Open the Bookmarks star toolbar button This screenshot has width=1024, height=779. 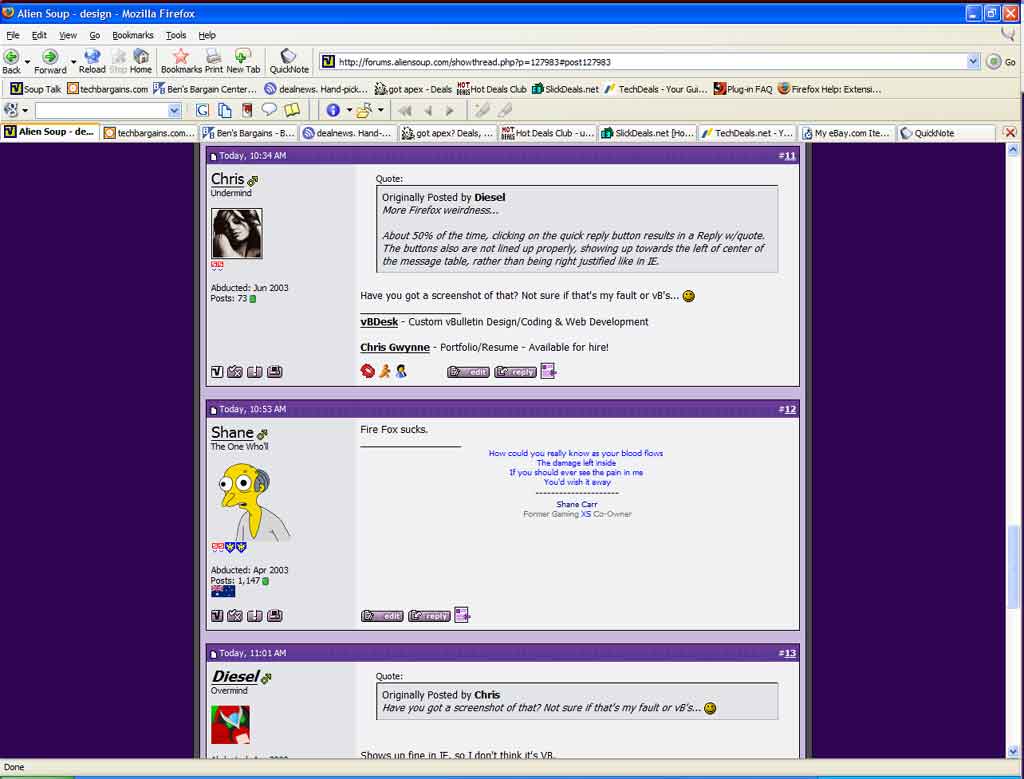point(181,61)
